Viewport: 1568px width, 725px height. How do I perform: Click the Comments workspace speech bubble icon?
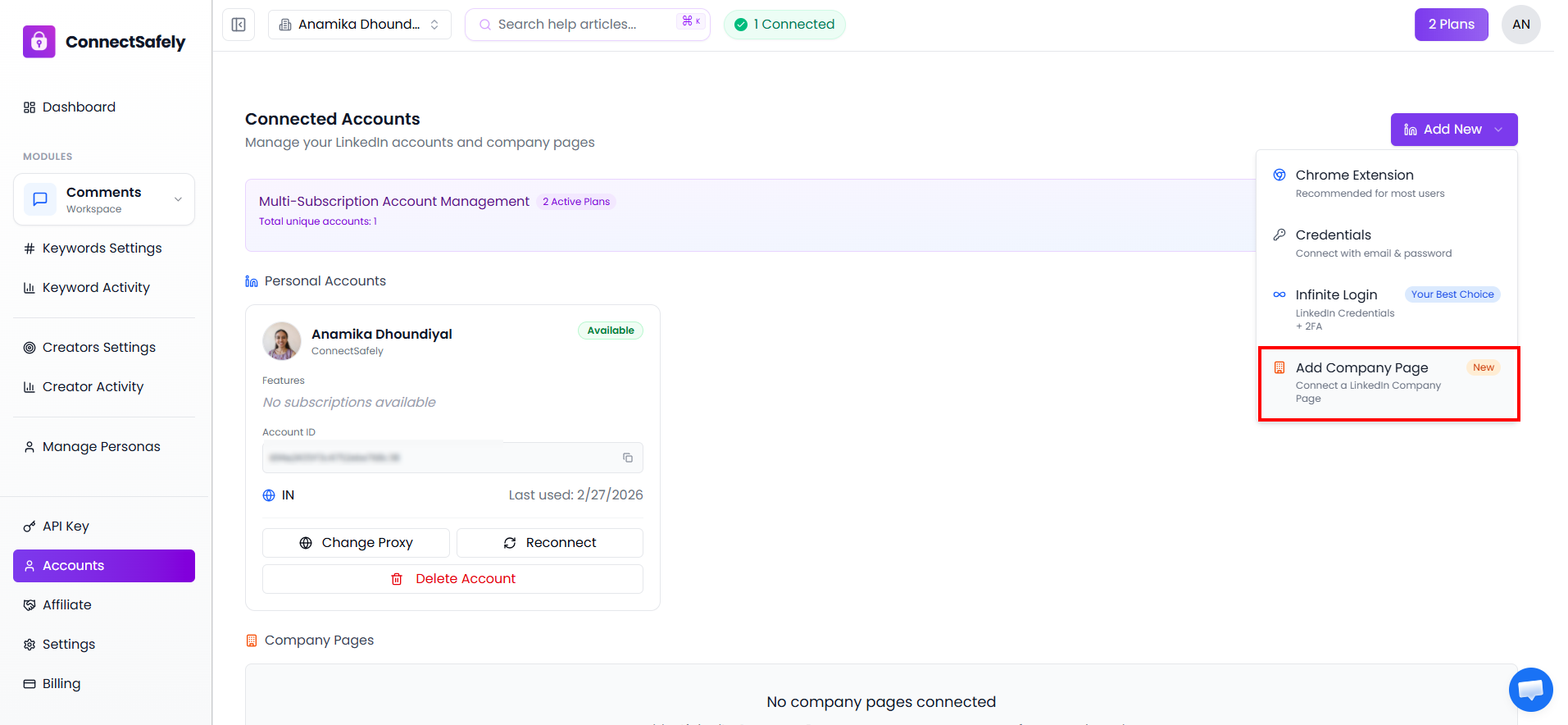pyautogui.click(x=39, y=199)
